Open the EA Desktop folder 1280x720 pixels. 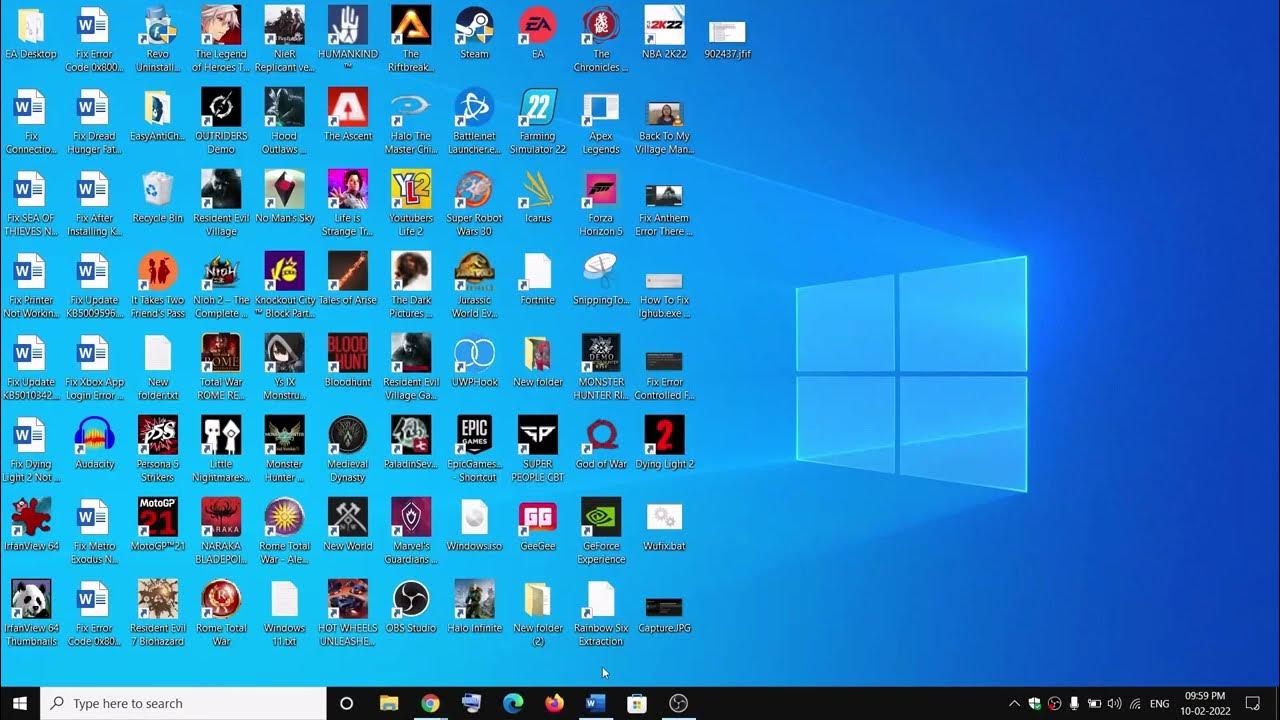point(31,33)
